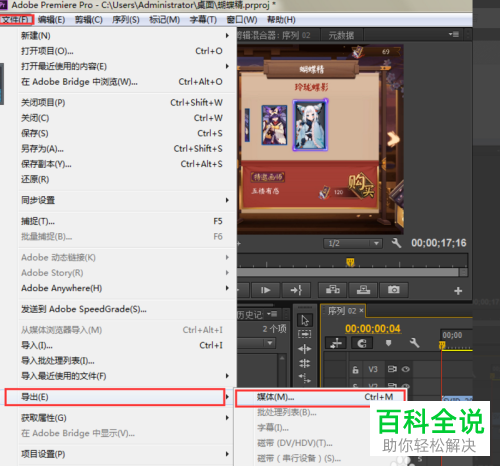Click the Lift button in program monitor
Image resolution: width=500 pixels, height=466 pixels.
click(332, 290)
